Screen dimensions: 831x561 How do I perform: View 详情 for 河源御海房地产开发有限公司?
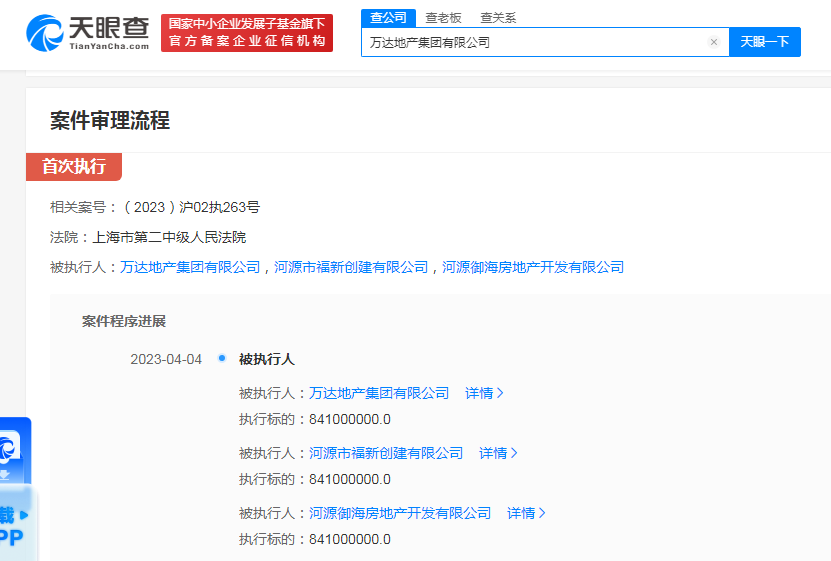526,513
